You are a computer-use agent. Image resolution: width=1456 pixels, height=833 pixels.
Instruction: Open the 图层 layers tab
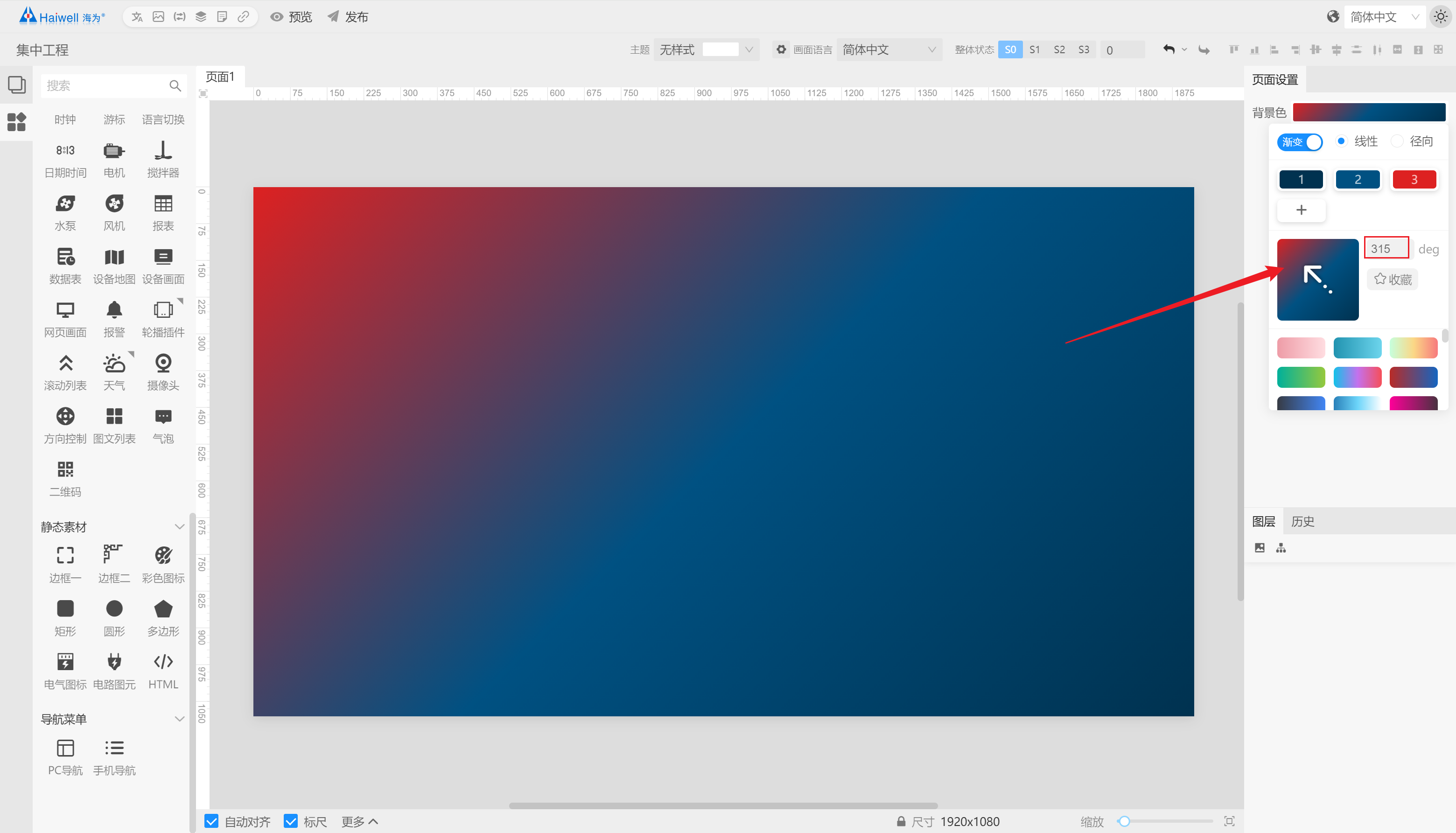(1263, 521)
